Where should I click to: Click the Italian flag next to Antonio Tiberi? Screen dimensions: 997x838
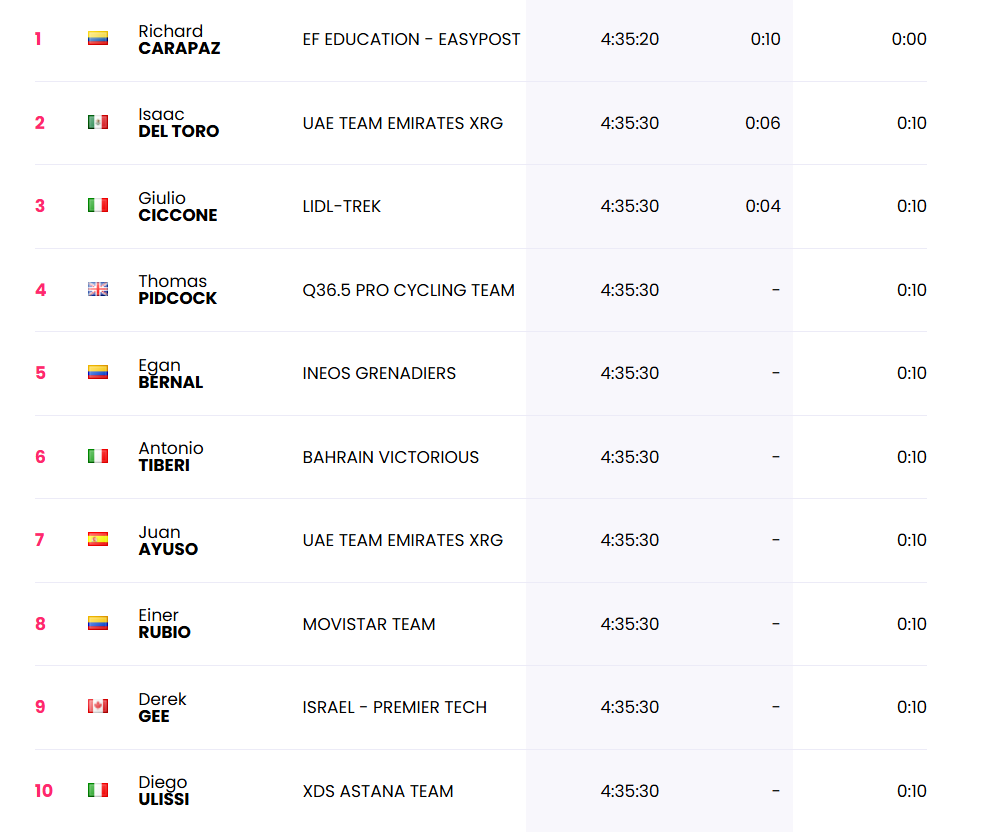[x=98, y=456]
